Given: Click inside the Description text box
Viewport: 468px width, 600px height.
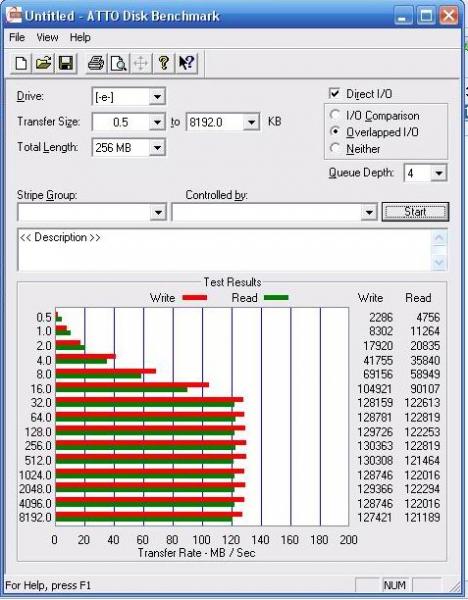Looking at the screenshot, I should 224,250.
